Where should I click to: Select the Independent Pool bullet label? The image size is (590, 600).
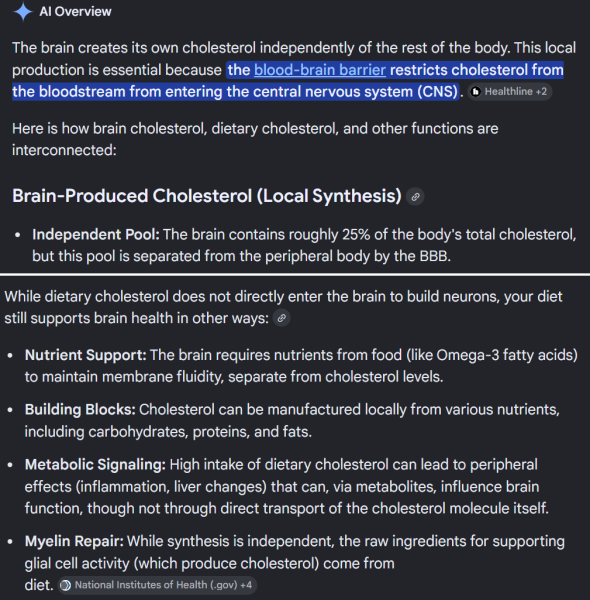(96, 234)
